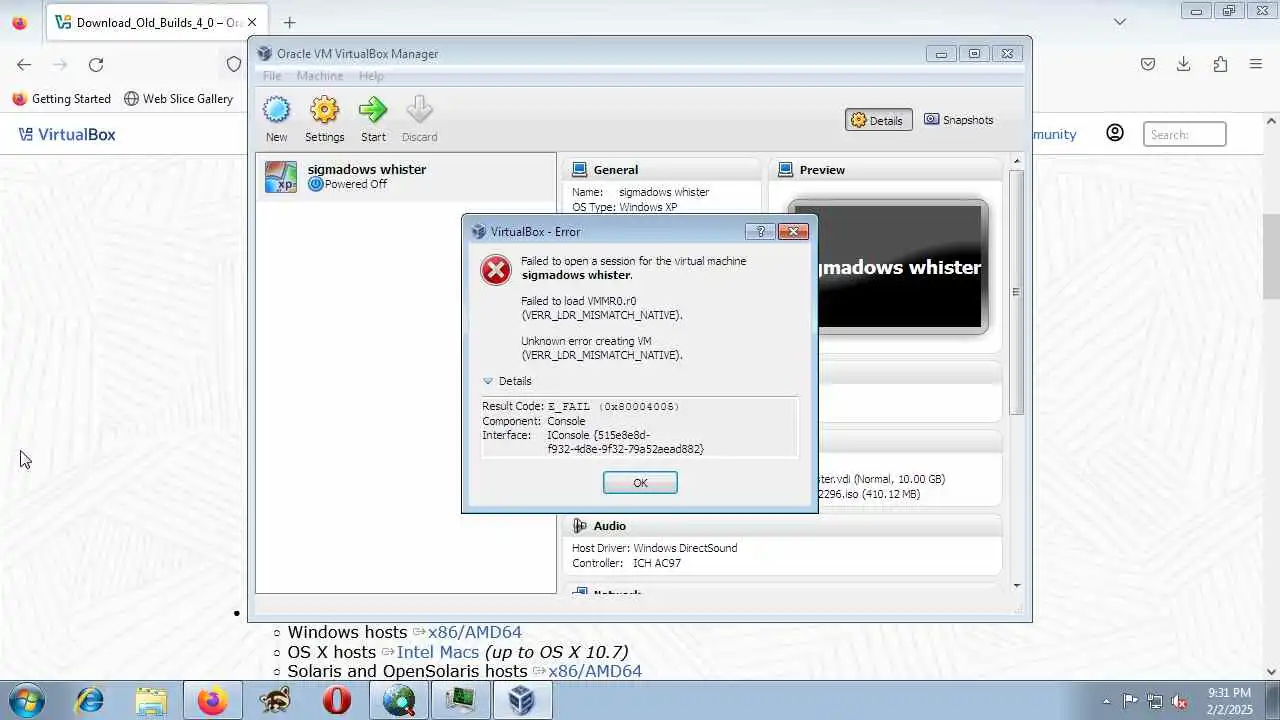Collapse the Details section in error dialog
Image resolution: width=1280 pixels, height=720 pixels.
tap(488, 381)
